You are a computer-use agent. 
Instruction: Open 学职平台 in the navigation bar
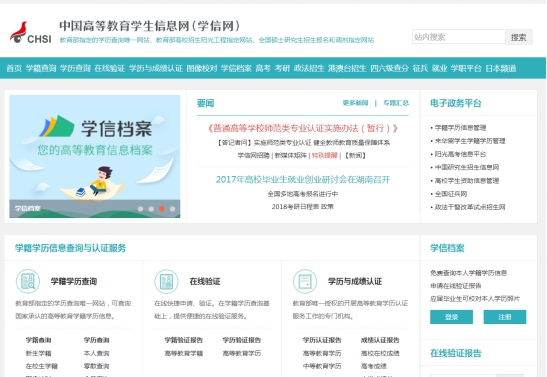tap(466, 68)
